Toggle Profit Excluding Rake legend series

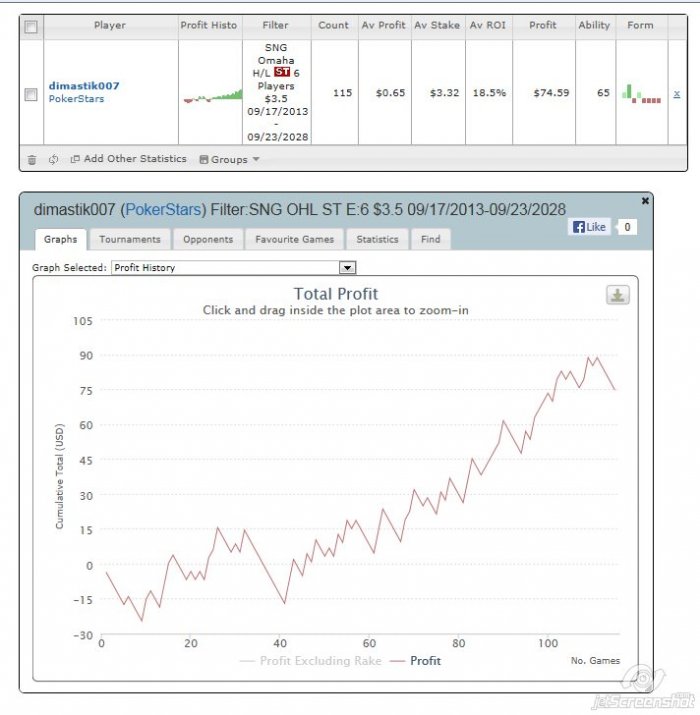click(311, 661)
